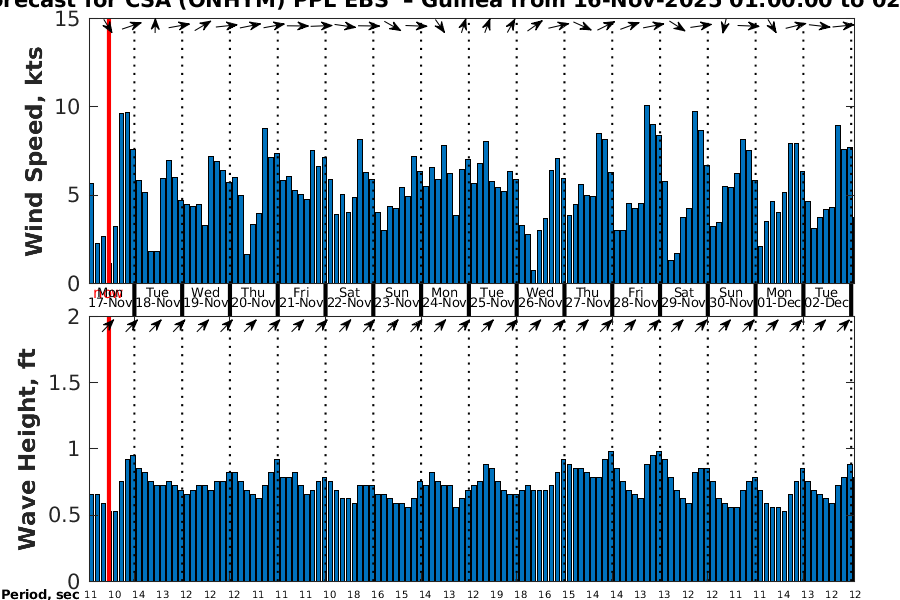Choose the Mon 24-Nov date label
Image resolution: width=900 pixels, height=600 pixels.
coord(445,298)
